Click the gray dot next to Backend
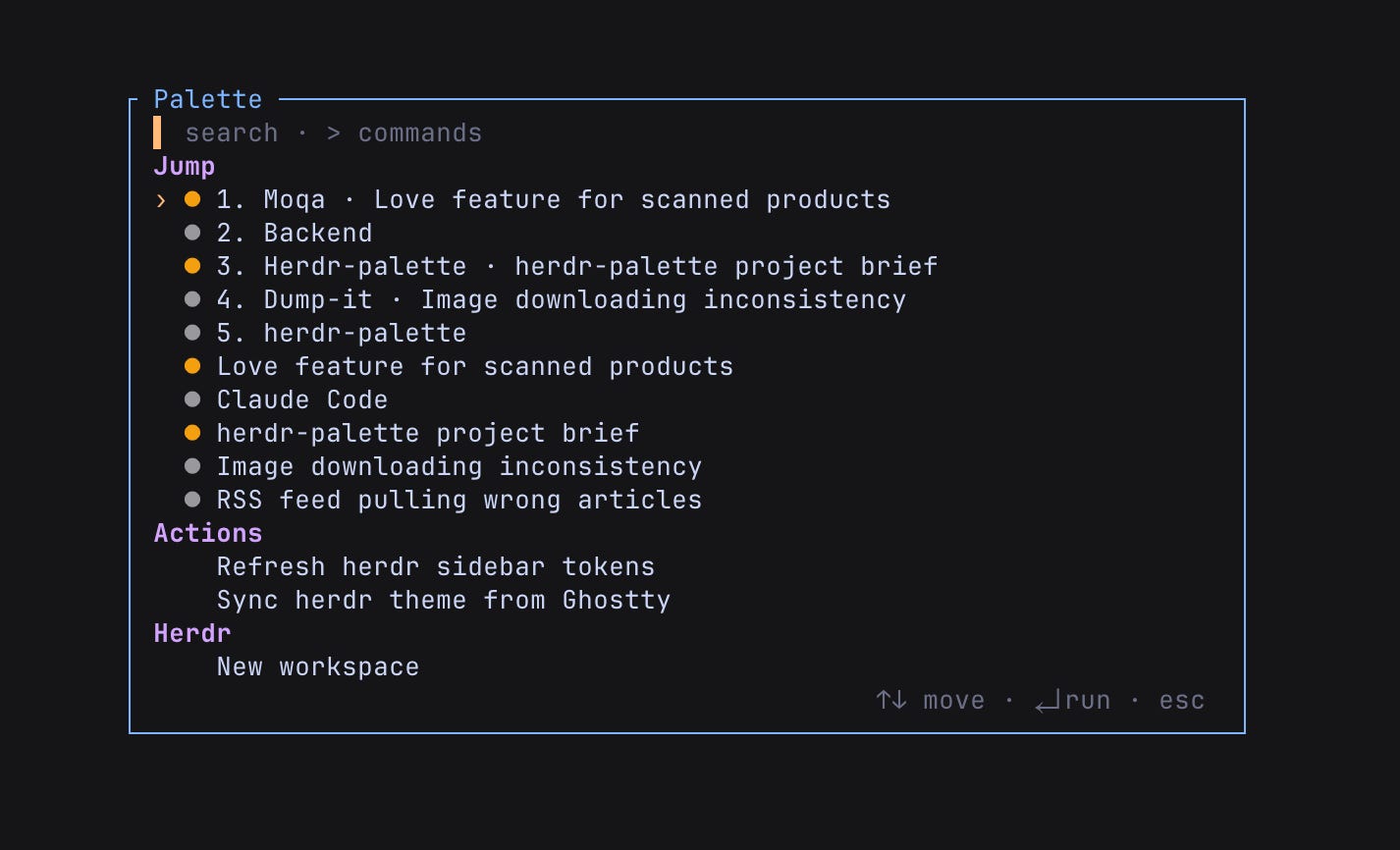Viewport: 1400px width, 850px height. click(x=192, y=233)
